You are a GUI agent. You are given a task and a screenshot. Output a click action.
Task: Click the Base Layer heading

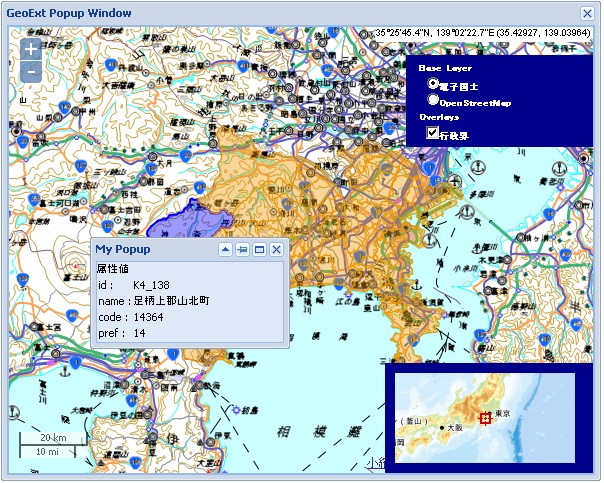tap(445, 68)
